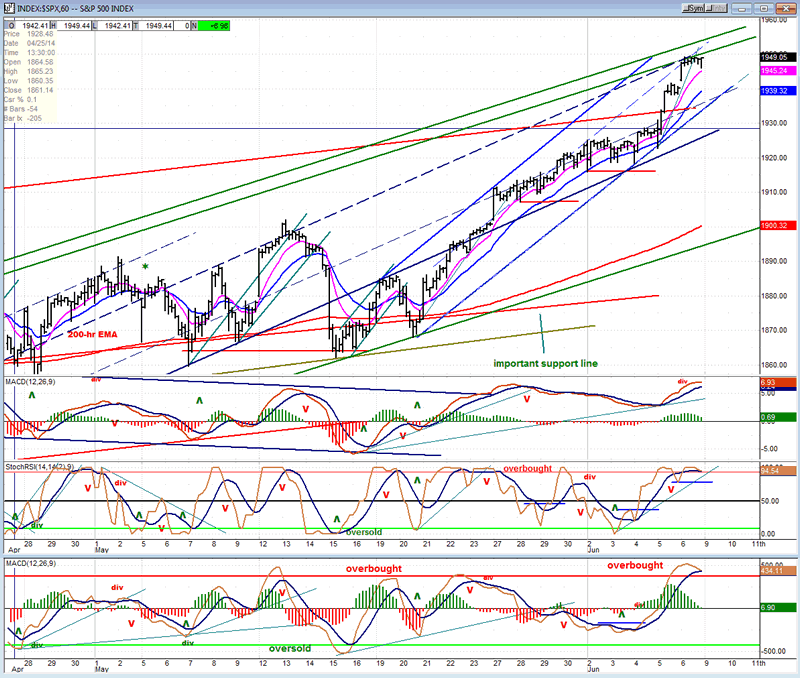
Task: Close the SPX chart window
Action: pos(786,8)
